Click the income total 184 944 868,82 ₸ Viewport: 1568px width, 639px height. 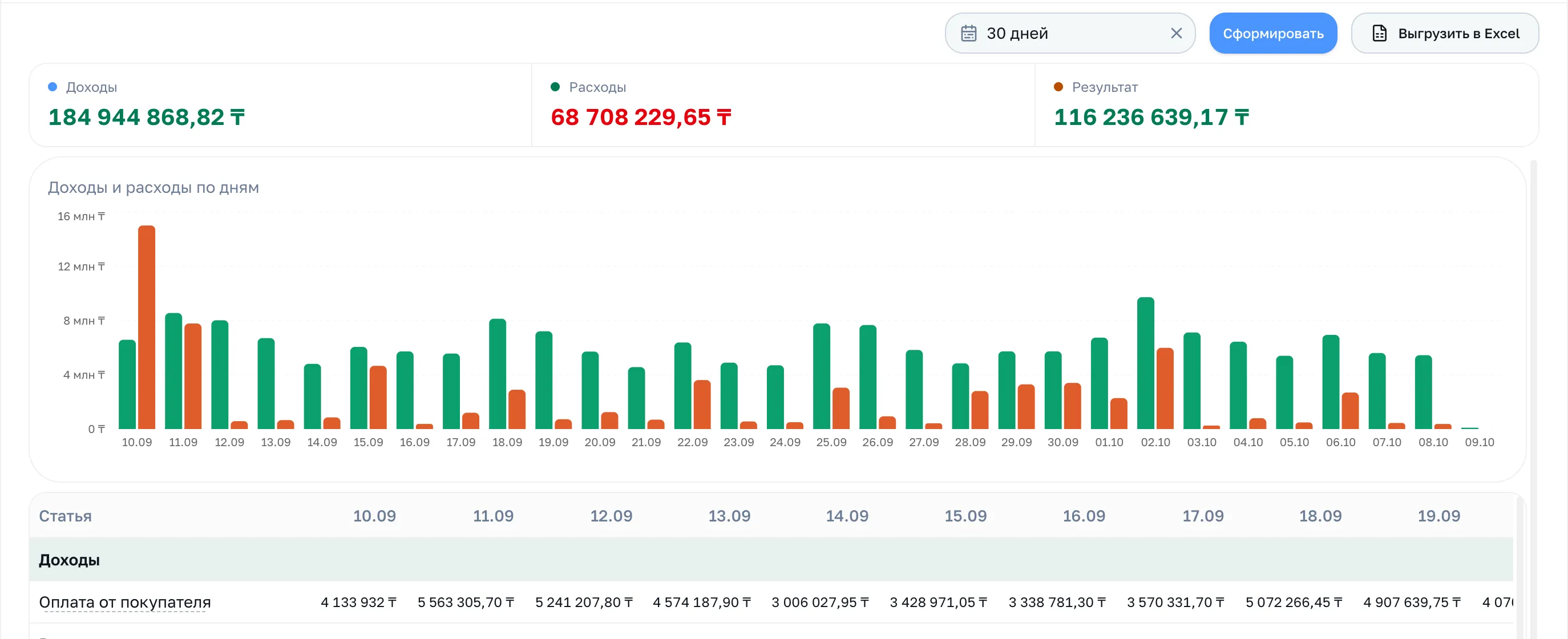click(146, 118)
